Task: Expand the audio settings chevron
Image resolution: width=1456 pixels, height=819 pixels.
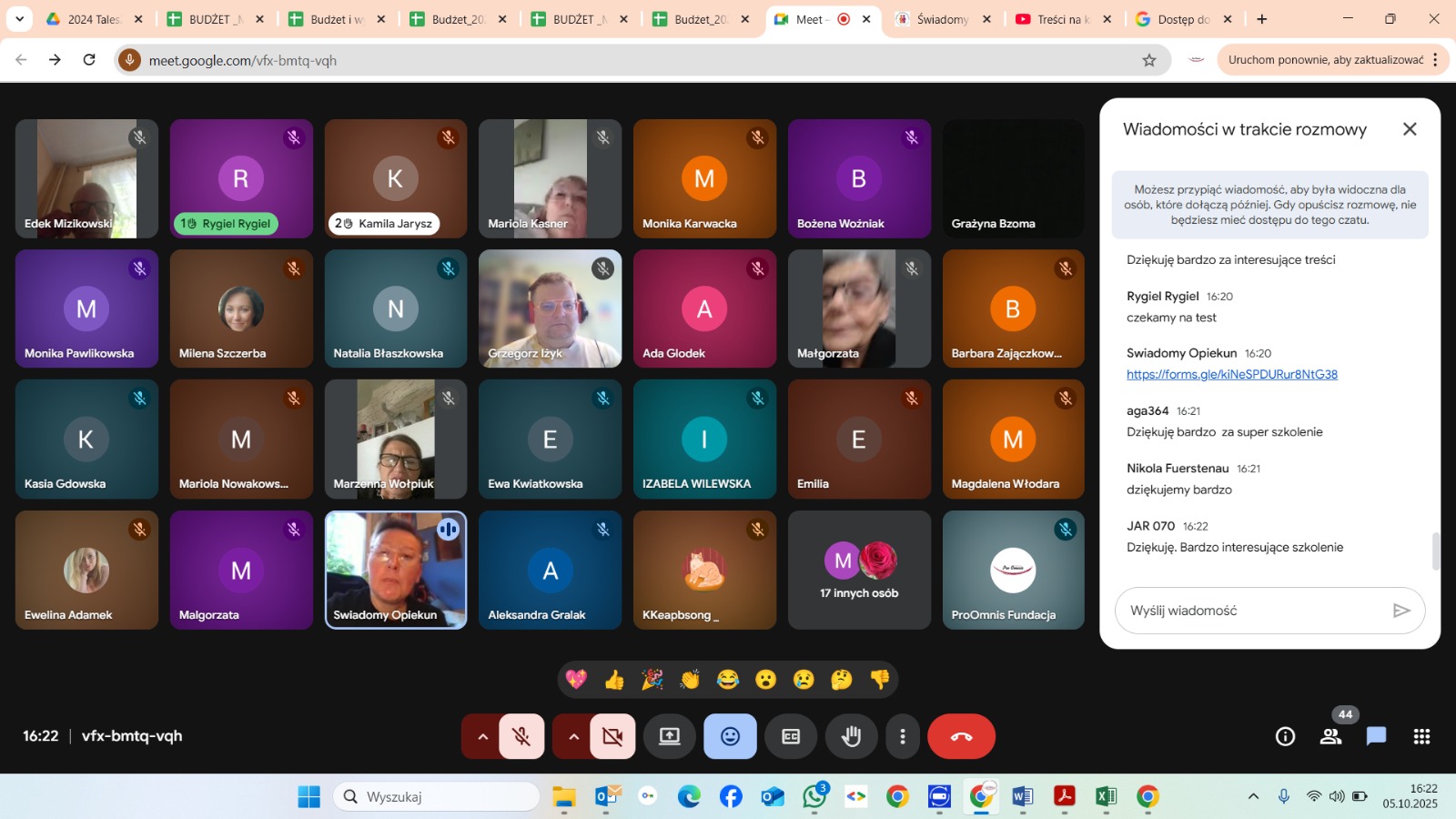Action: [x=482, y=736]
